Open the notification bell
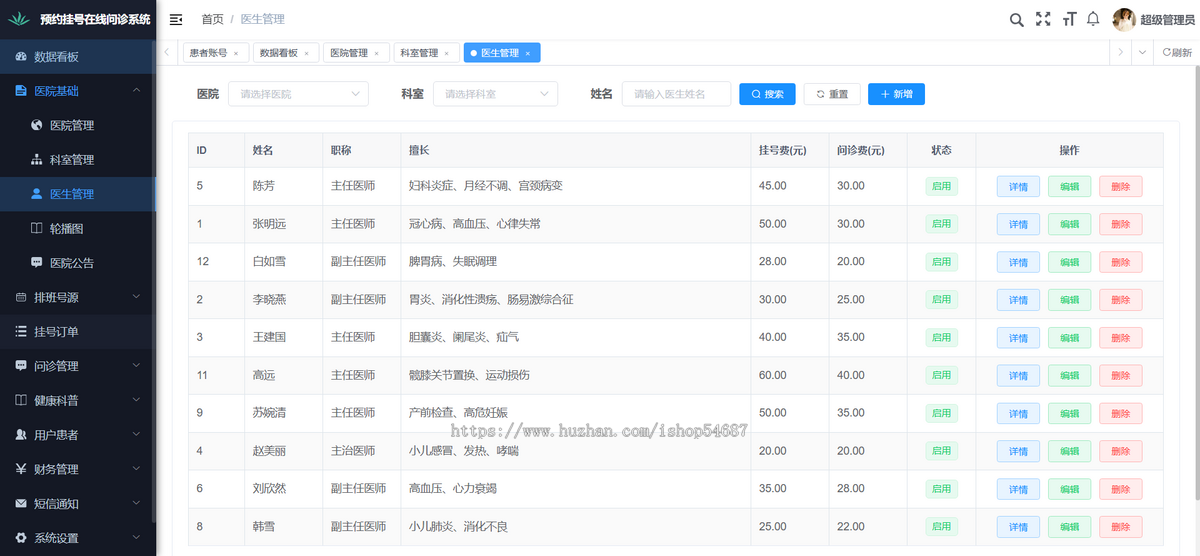 (x=1093, y=19)
